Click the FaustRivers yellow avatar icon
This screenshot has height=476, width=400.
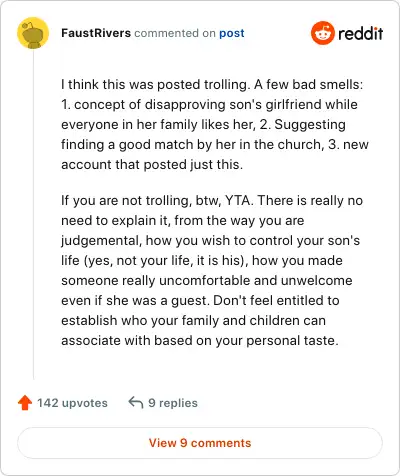coord(33,33)
